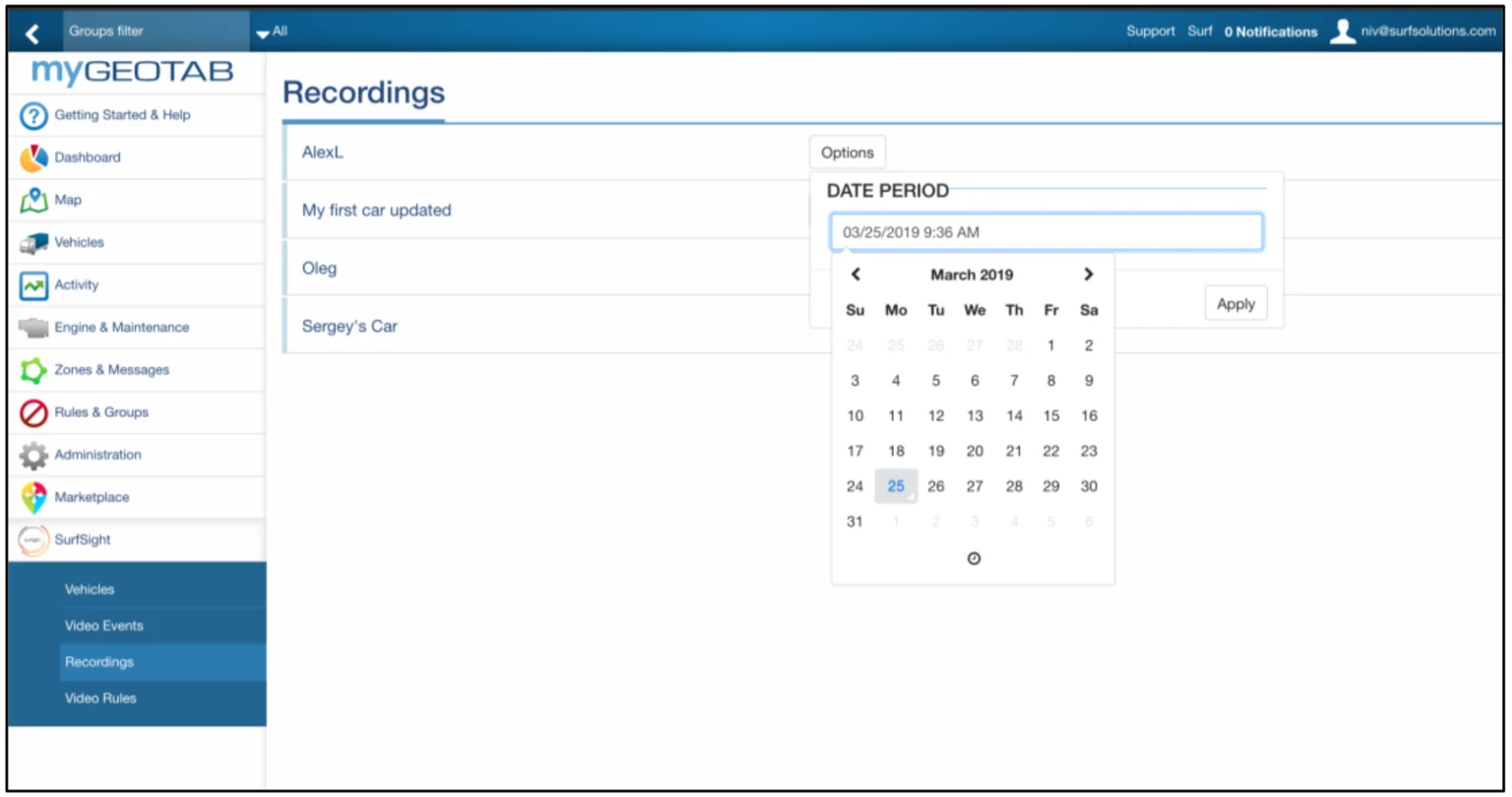
Task: Open the Groups filter All dropdown
Action: coord(272,31)
